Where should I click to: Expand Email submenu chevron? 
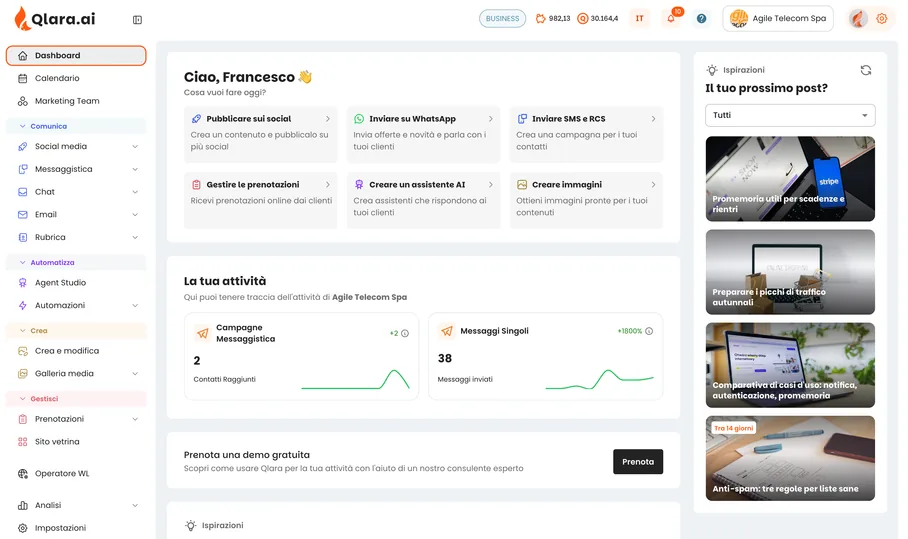[x=135, y=215]
